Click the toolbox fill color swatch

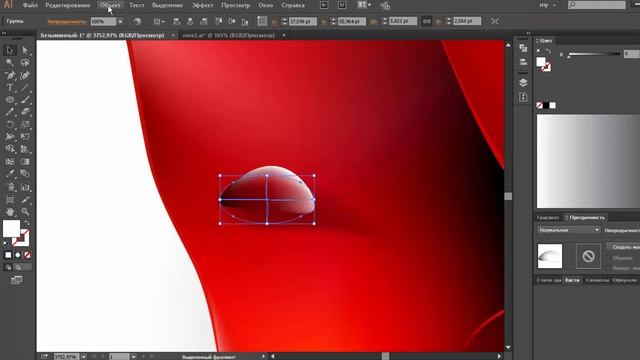tap(11, 229)
